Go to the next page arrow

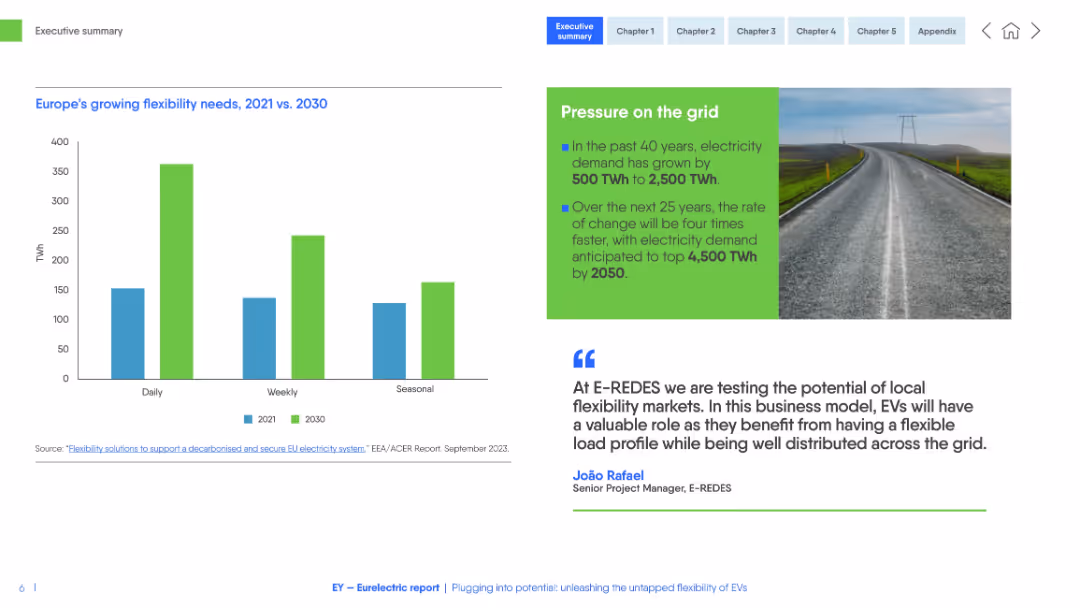pyautogui.click(x=1035, y=31)
